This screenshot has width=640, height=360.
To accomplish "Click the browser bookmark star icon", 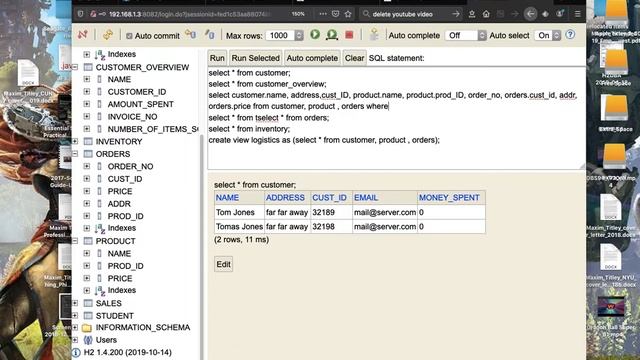I will click(348, 14).
